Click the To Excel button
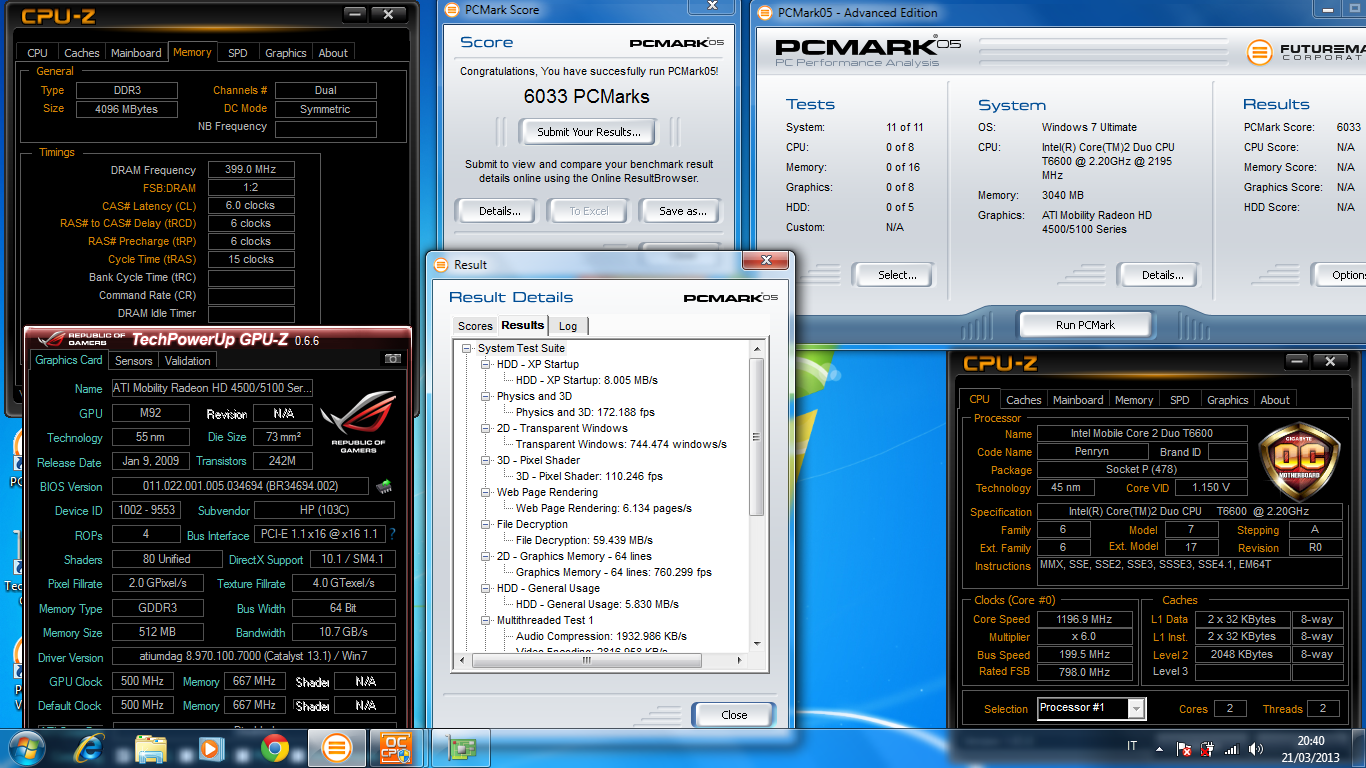Viewport: 1366px width, 768px height. click(589, 211)
